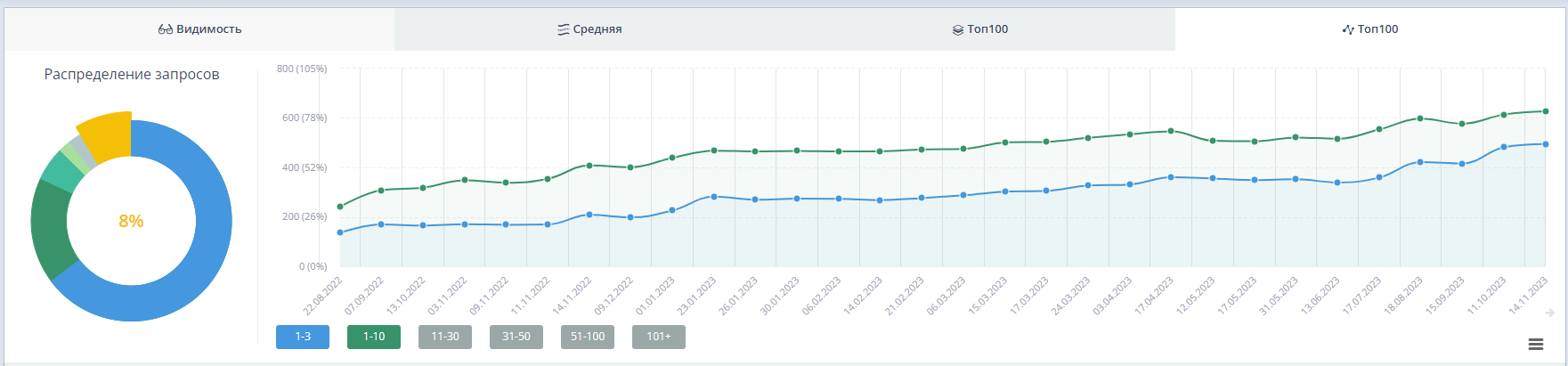Click the gray right arrow after the dates

(1550, 313)
